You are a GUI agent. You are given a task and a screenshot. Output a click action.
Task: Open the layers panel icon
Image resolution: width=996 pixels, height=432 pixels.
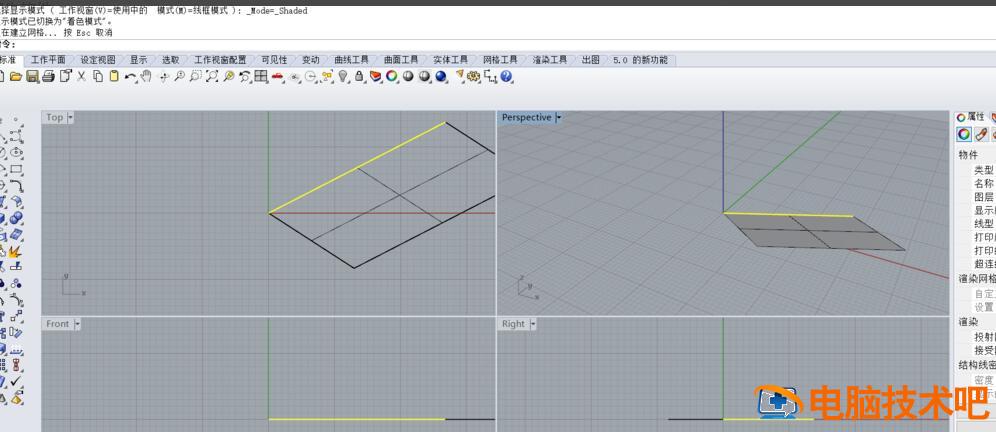click(x=375, y=76)
